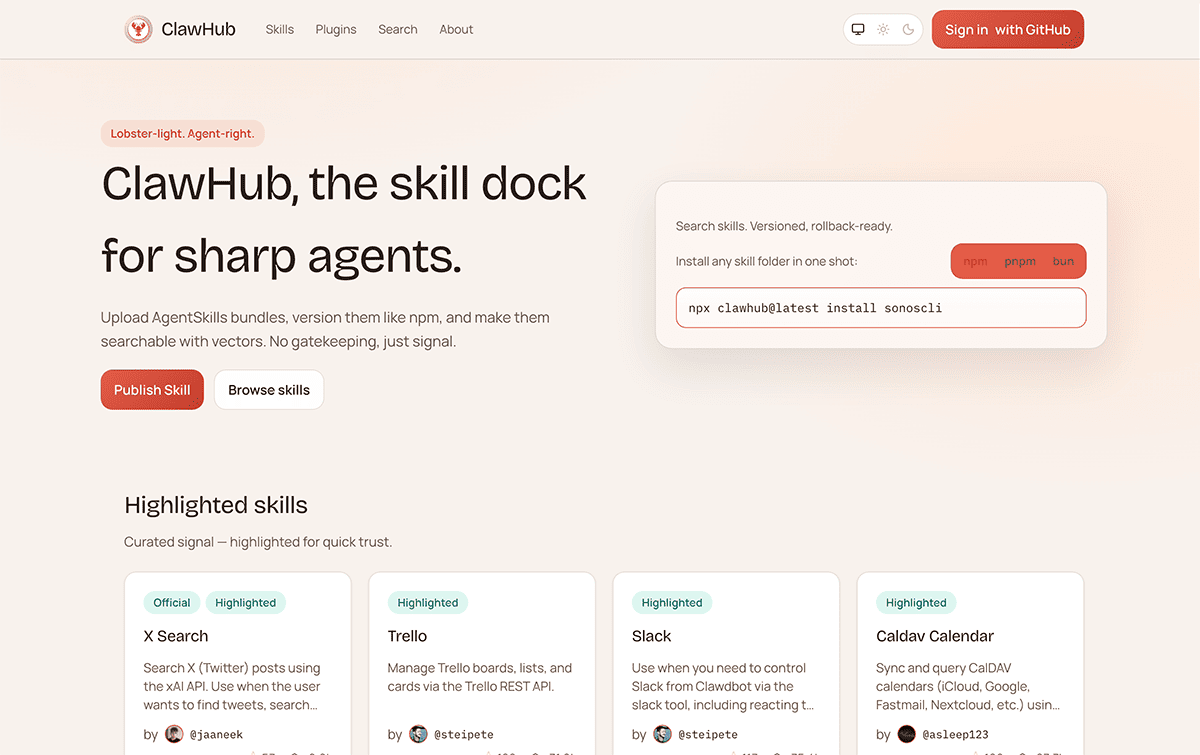Select system theme monitor icon
1200x755 pixels.
tap(858, 30)
